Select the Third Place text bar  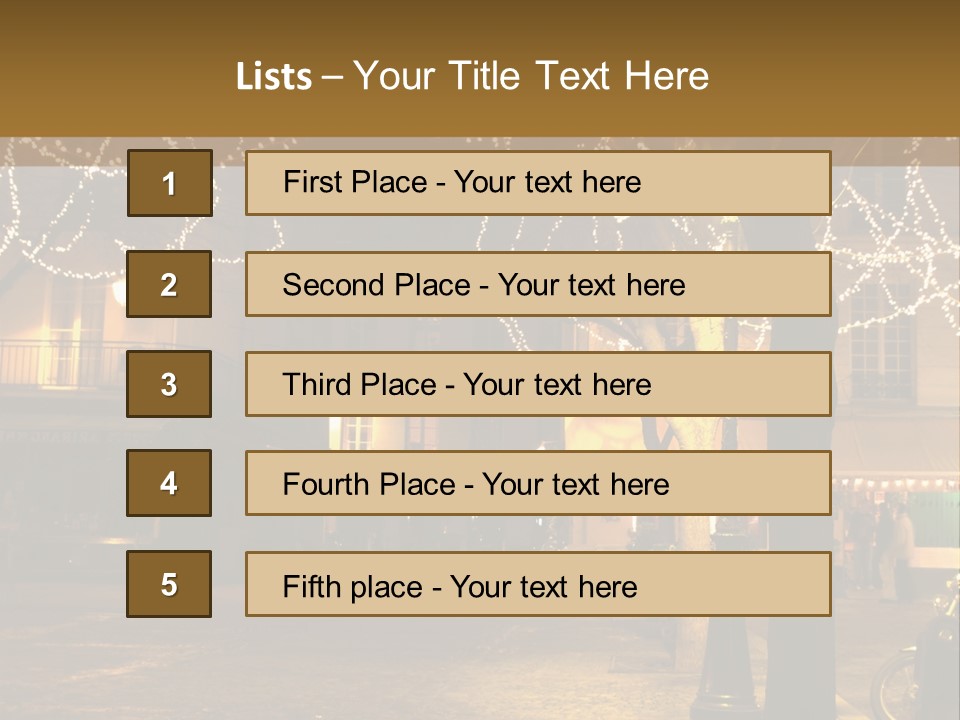tap(538, 384)
